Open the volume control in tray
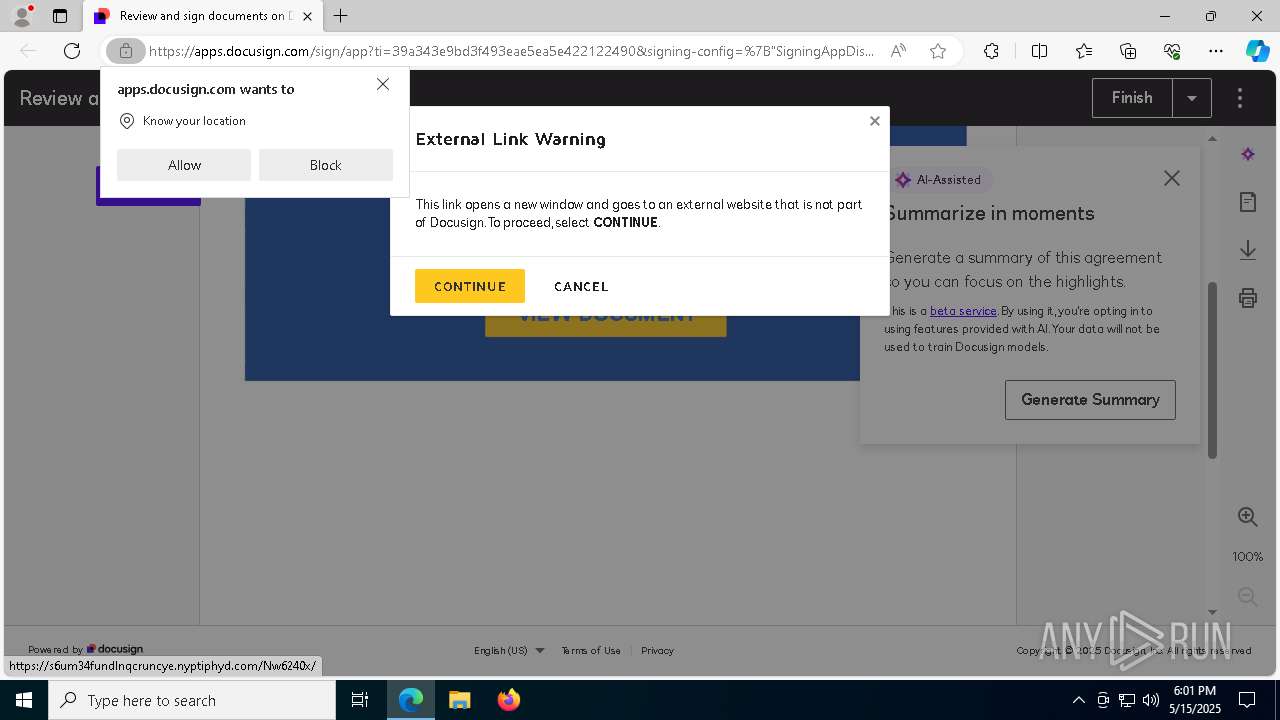This screenshot has width=1280, height=720. pos(1151,700)
